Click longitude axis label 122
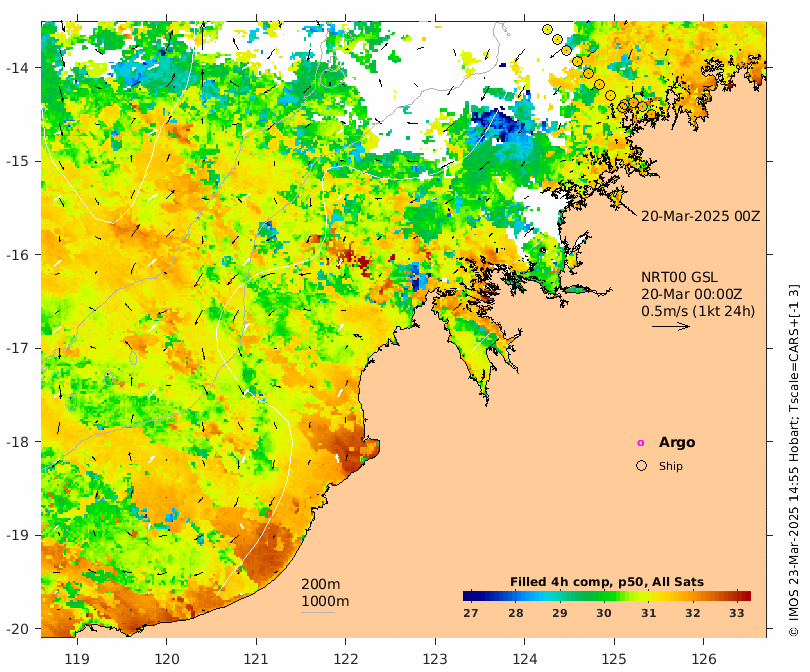The image size is (810, 672). [x=346, y=659]
